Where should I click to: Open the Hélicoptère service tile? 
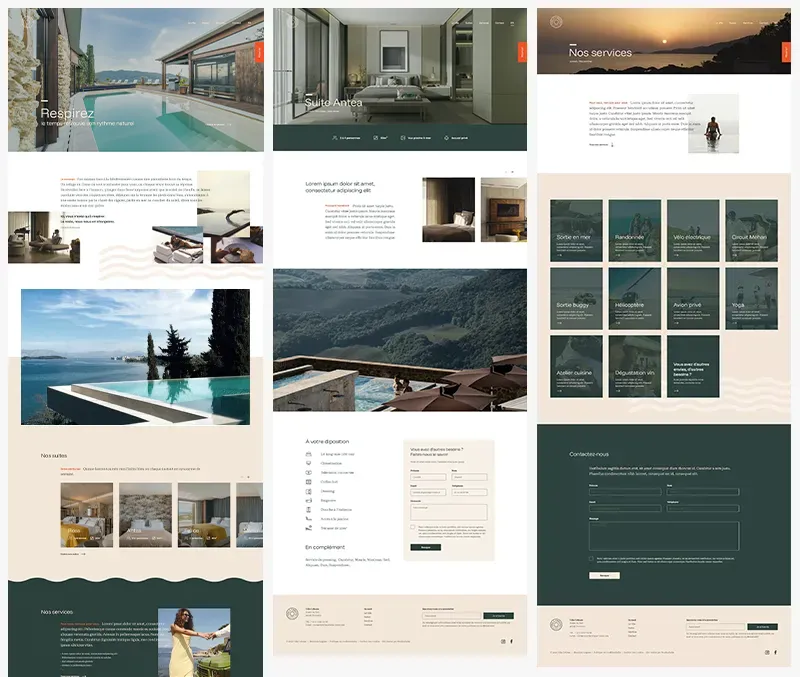click(635, 297)
